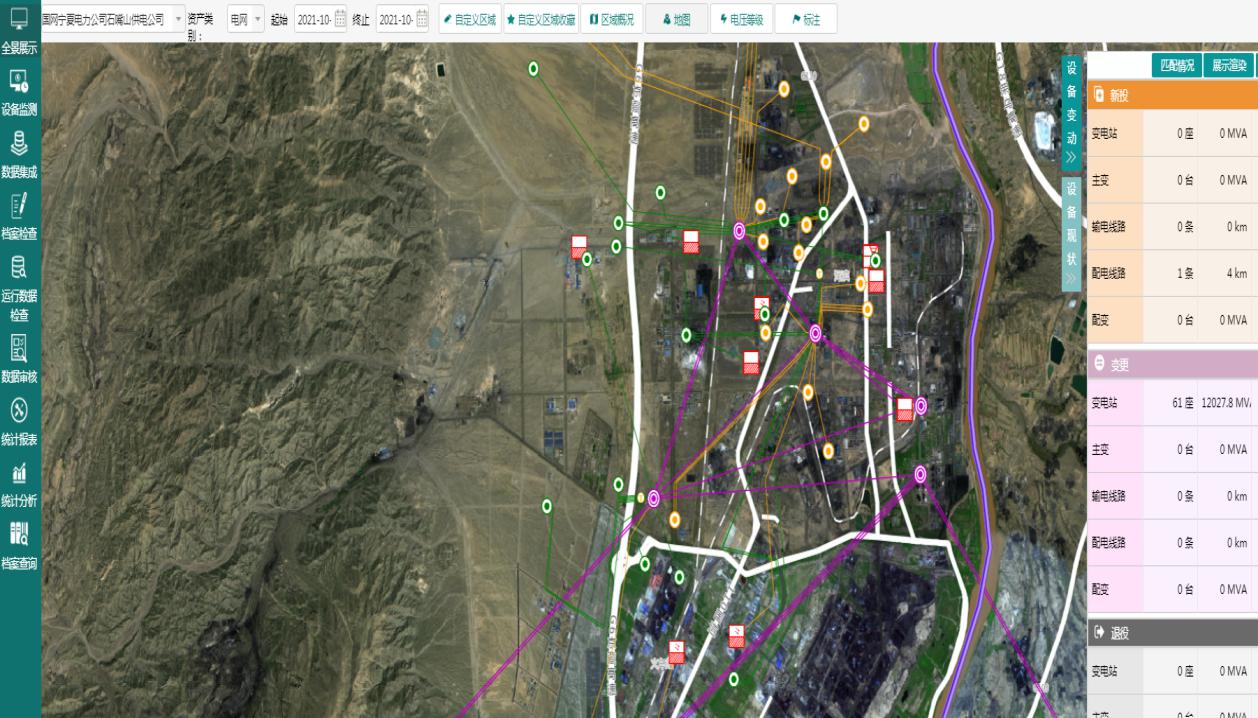This screenshot has height=718, width=1258.
Task: Click the 自定义区域收藏 favorites button
Action: click(541, 19)
